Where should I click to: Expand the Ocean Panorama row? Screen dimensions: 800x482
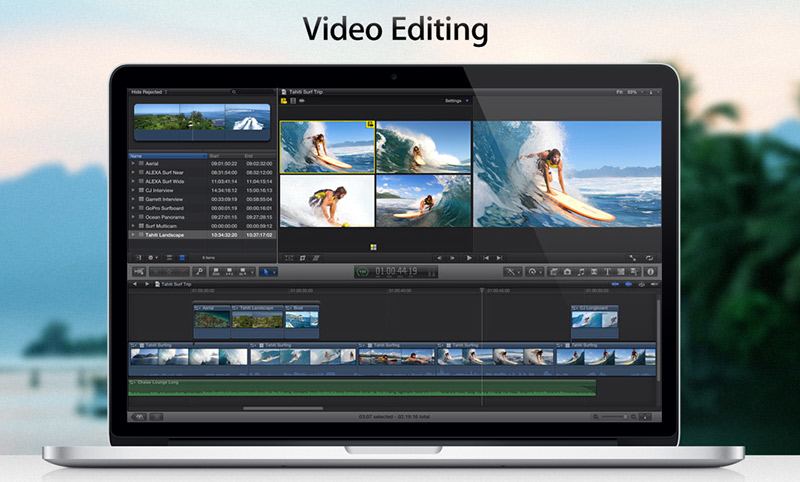[133, 217]
